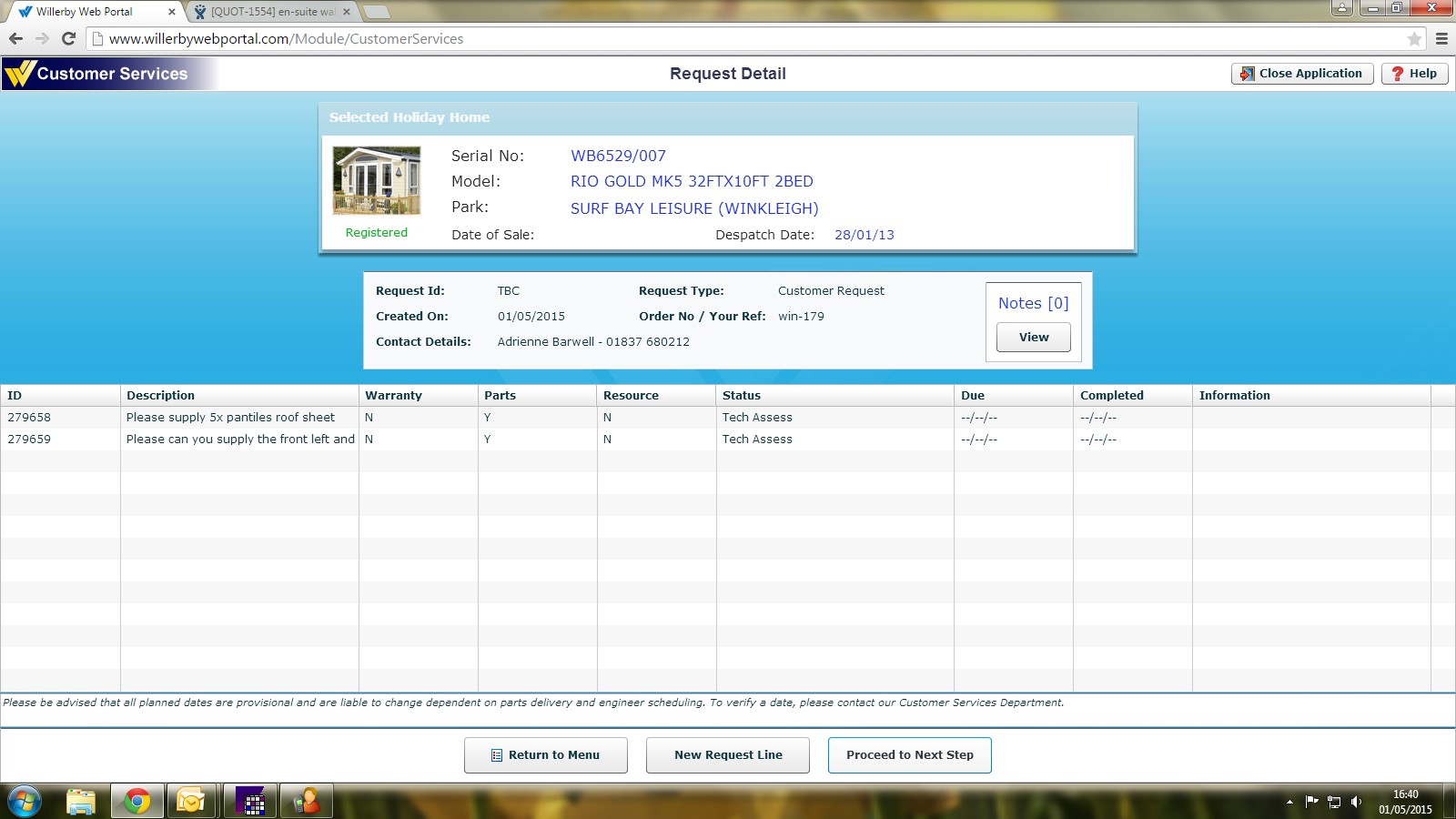The image size is (1456, 819).
Task: Show hidden tray icons arrow
Action: pos(1289,802)
